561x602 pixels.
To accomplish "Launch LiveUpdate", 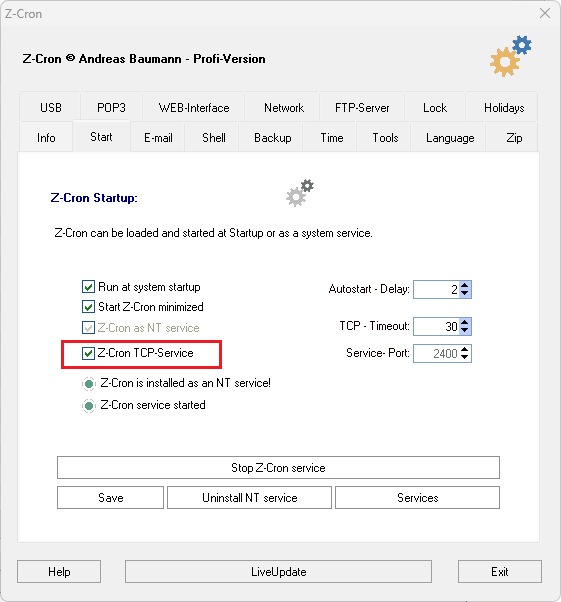I will (x=278, y=572).
